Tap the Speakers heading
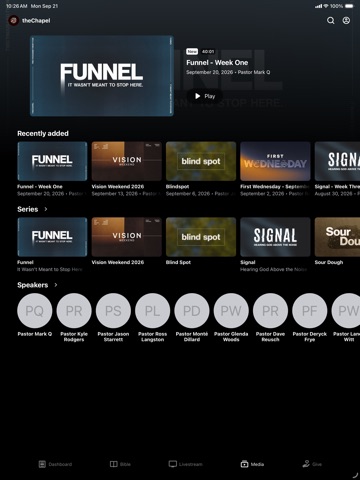The height and width of the screenshot is (480, 360). pyautogui.click(x=33, y=285)
